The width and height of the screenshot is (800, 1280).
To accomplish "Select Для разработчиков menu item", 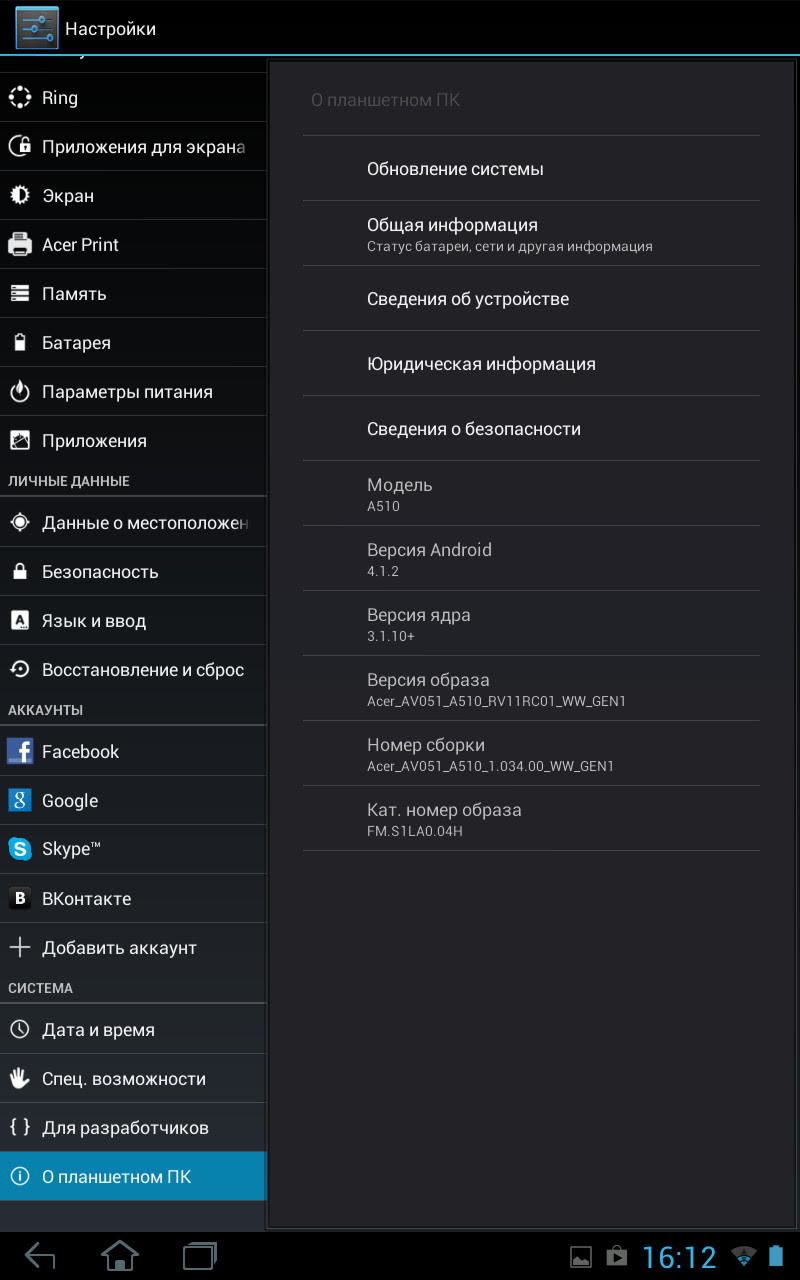I will click(x=133, y=1128).
